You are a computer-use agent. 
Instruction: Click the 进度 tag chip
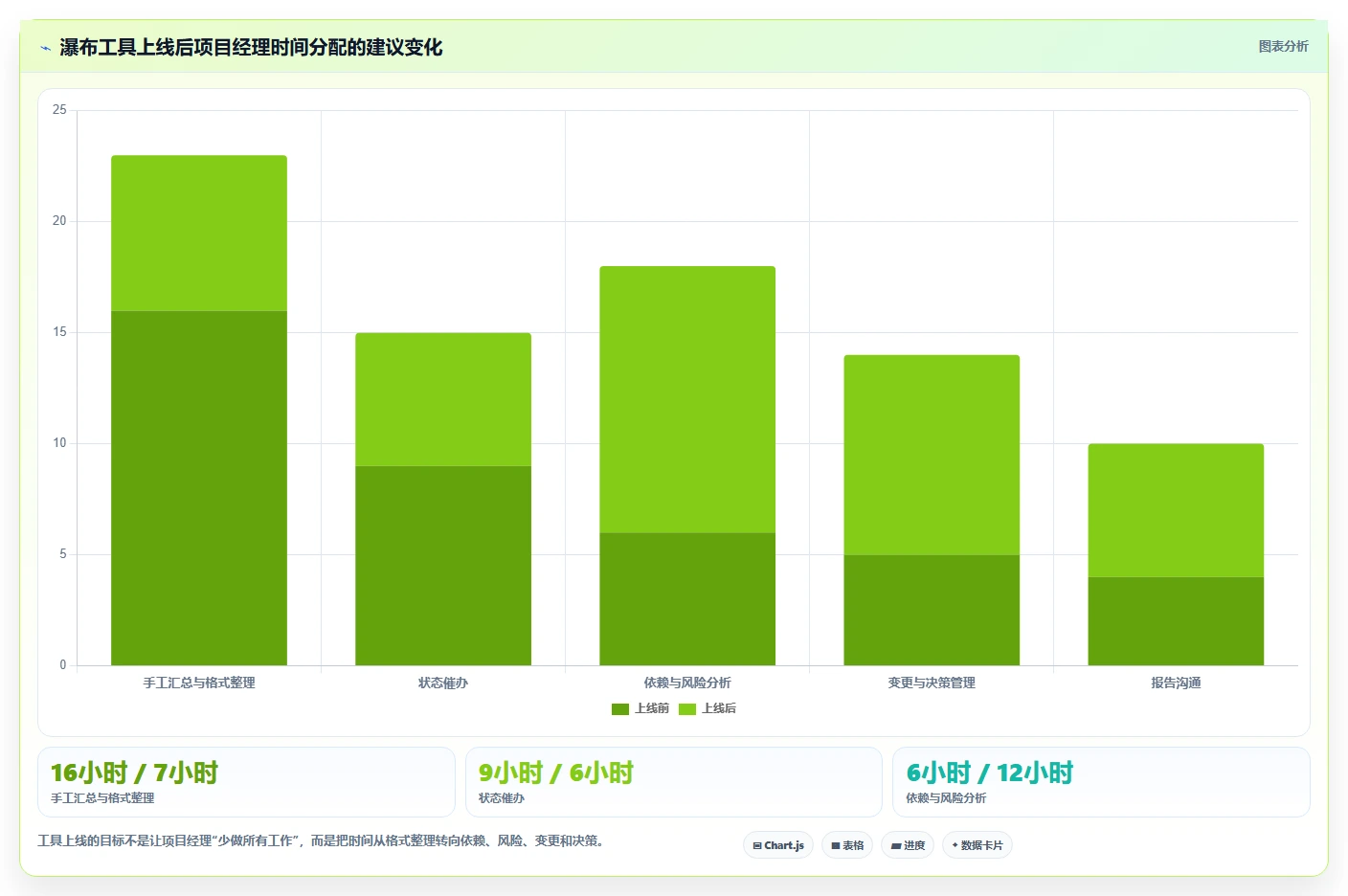(x=908, y=845)
